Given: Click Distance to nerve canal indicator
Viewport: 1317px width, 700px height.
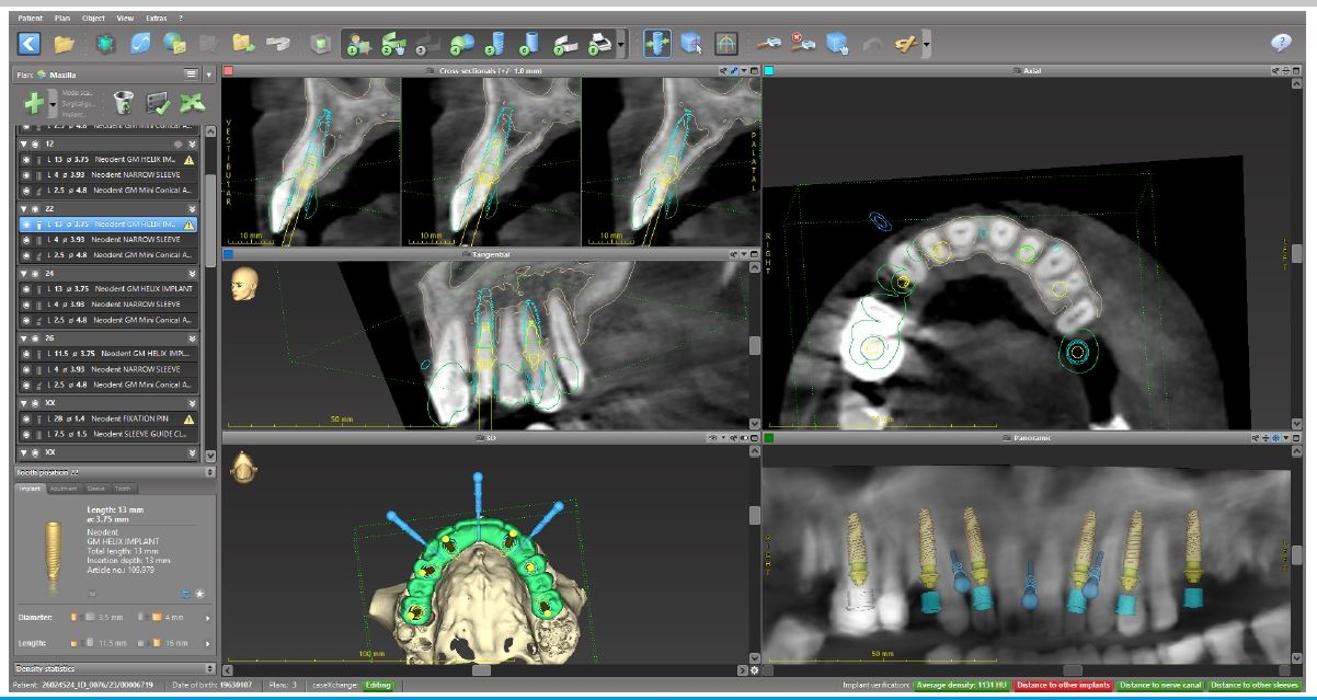Looking at the screenshot, I should (1160, 685).
